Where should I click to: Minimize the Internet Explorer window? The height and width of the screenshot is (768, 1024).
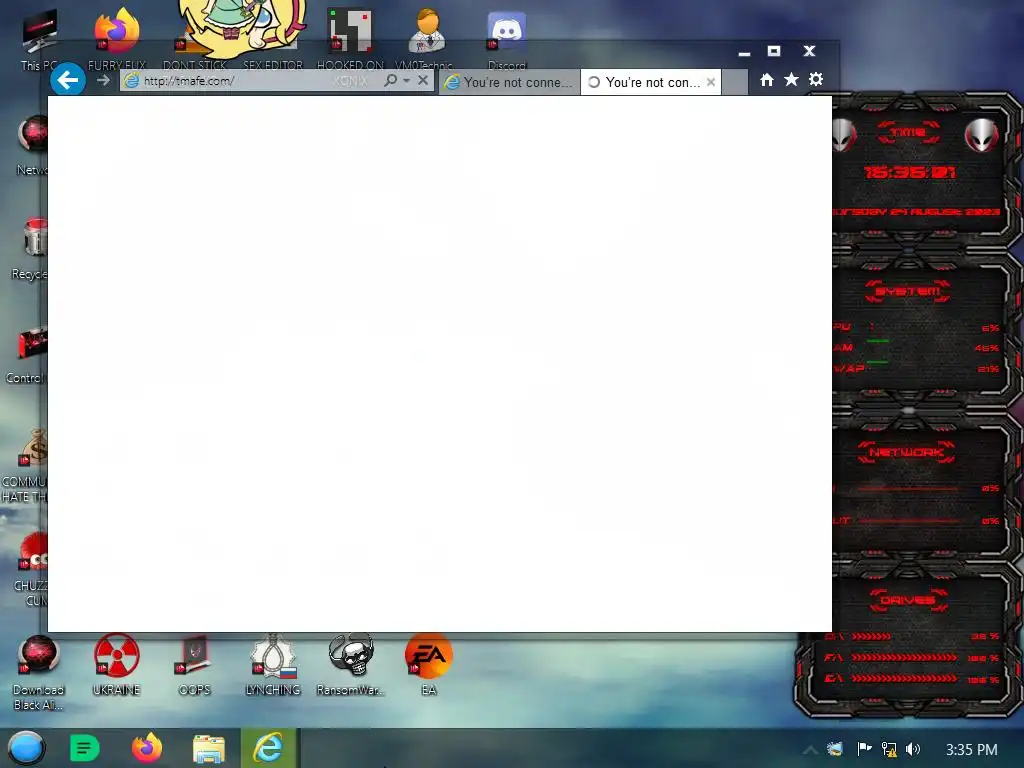coord(744,52)
